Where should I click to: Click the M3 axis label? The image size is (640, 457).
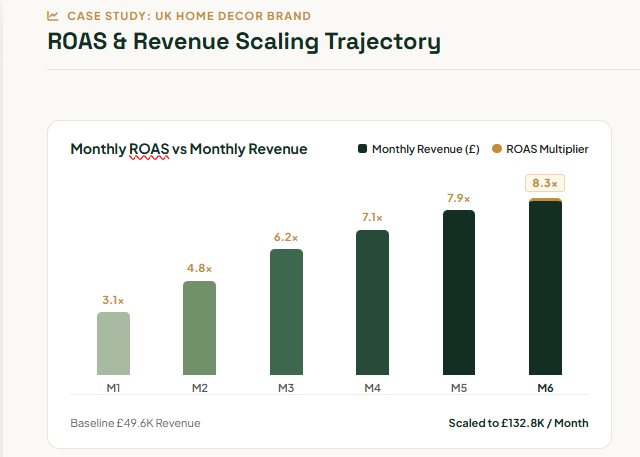pyautogui.click(x=286, y=388)
